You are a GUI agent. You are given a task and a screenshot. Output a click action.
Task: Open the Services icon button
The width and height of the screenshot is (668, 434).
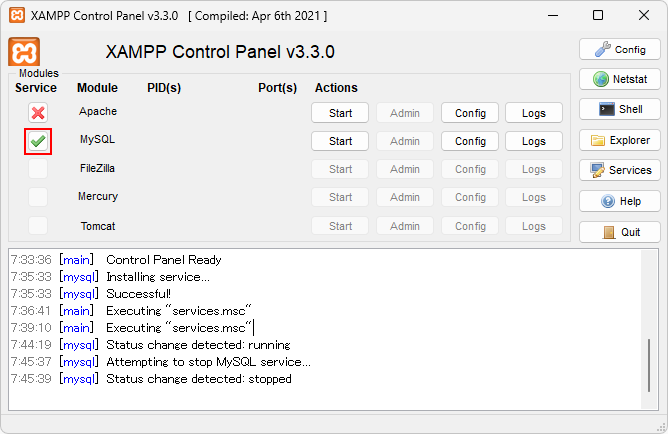[620, 170]
